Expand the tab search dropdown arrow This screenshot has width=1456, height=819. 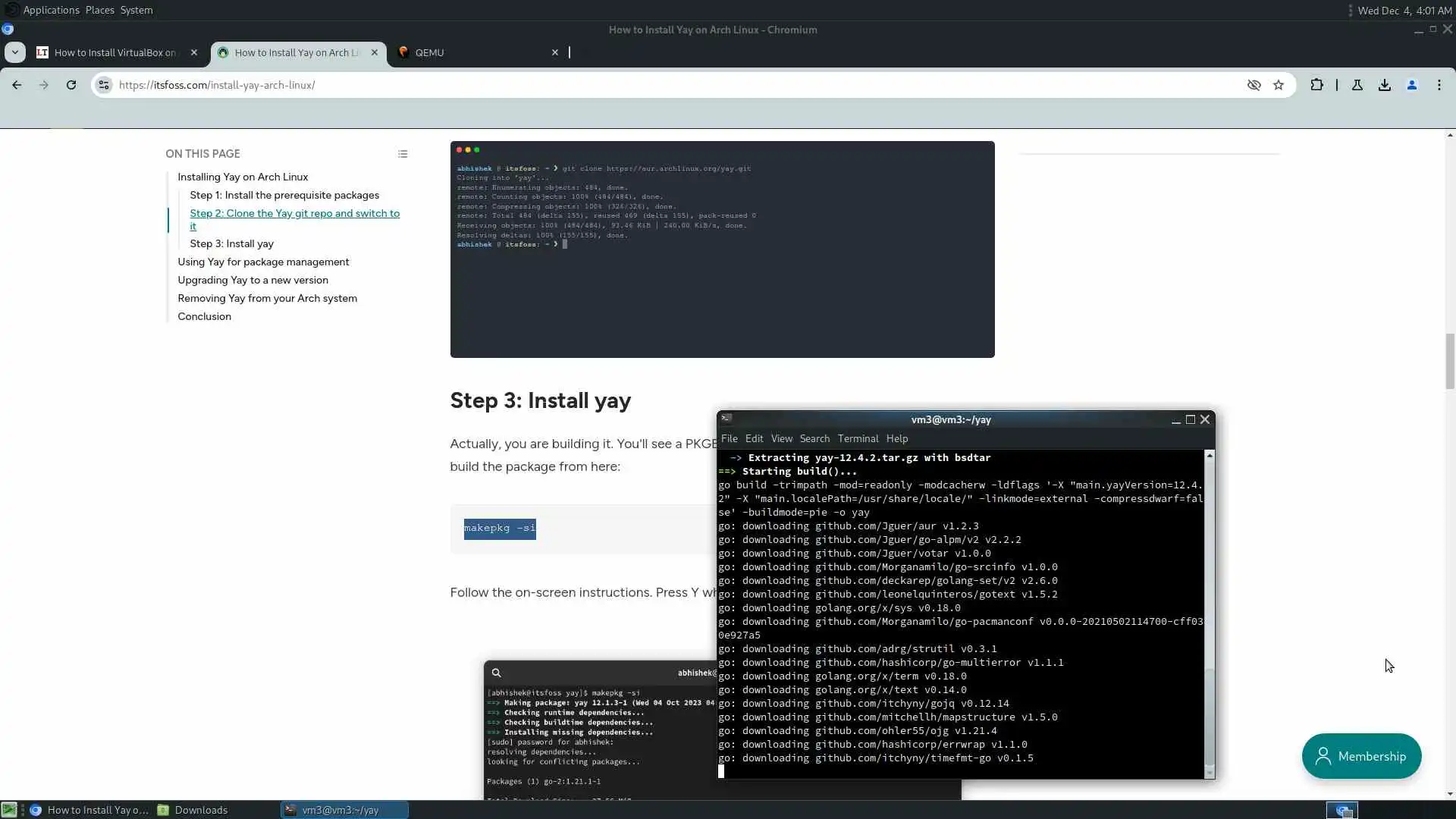coord(15,52)
